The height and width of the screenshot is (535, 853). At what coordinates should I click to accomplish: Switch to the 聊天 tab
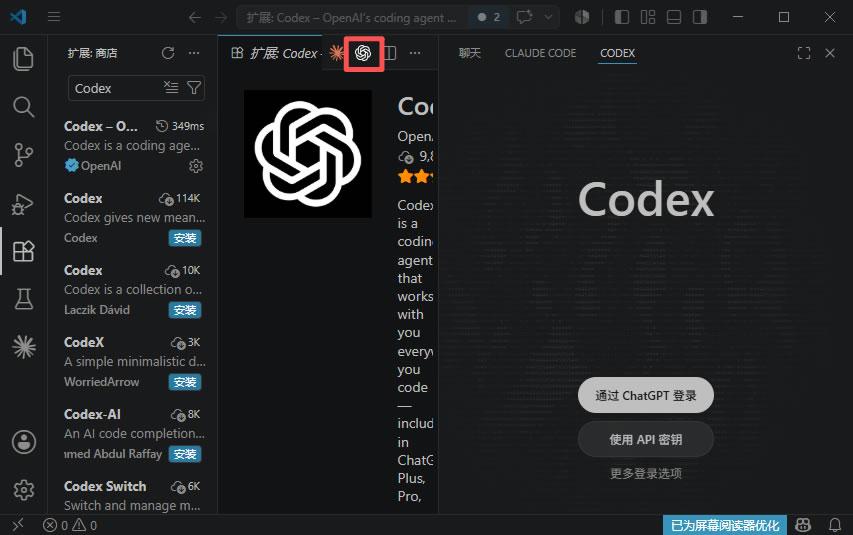[x=469, y=53]
